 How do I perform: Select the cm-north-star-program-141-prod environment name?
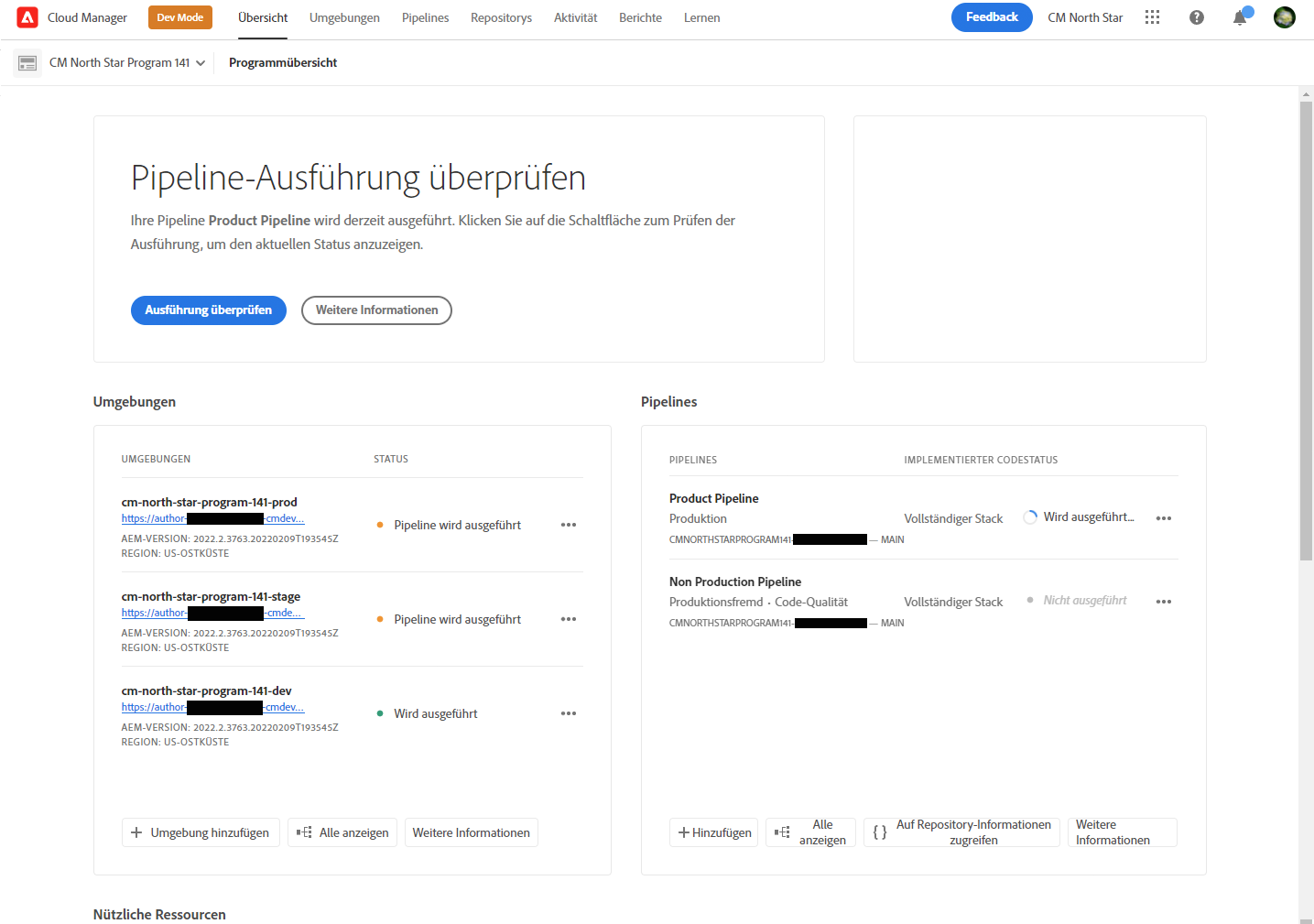[210, 502]
